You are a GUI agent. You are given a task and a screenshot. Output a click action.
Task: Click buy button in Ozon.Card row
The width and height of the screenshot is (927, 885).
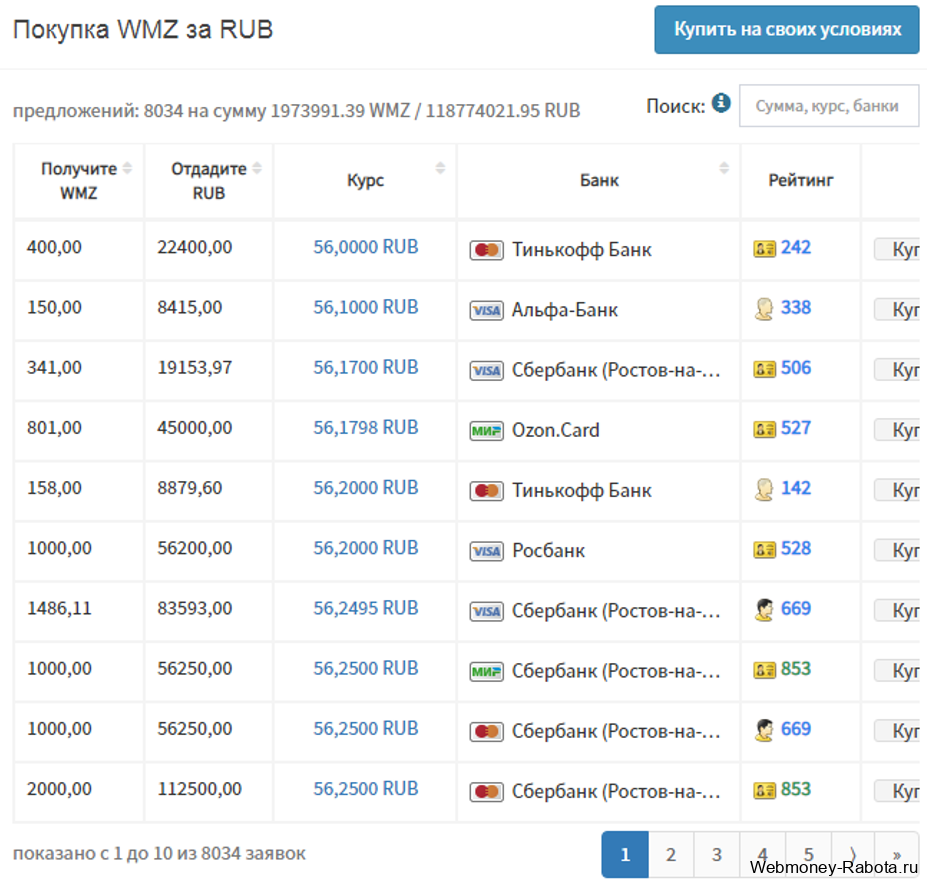point(897,430)
